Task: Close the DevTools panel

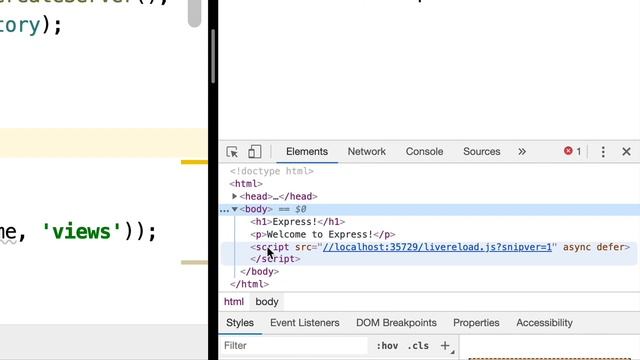Action: (626, 152)
